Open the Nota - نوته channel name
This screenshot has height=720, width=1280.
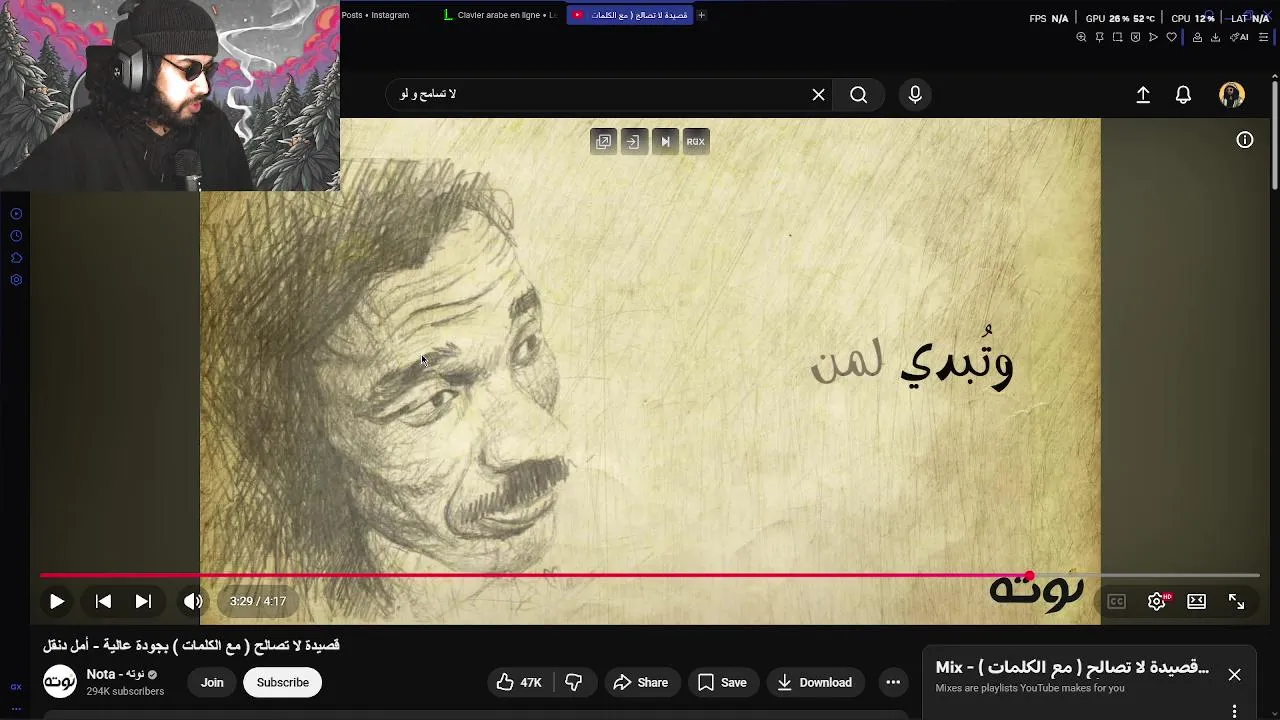(116, 674)
